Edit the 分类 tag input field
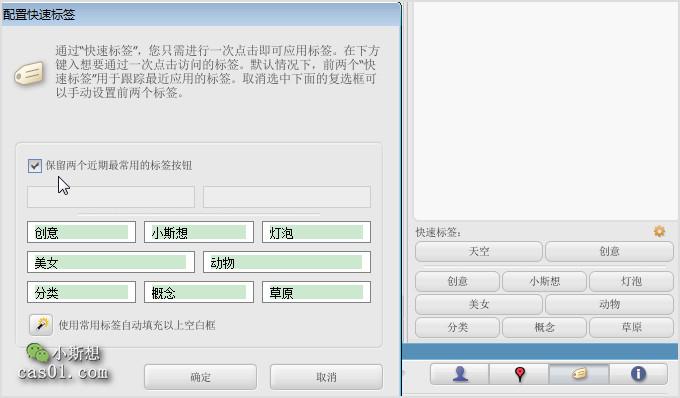Screen dimensions: 680x398 [x=82, y=292]
